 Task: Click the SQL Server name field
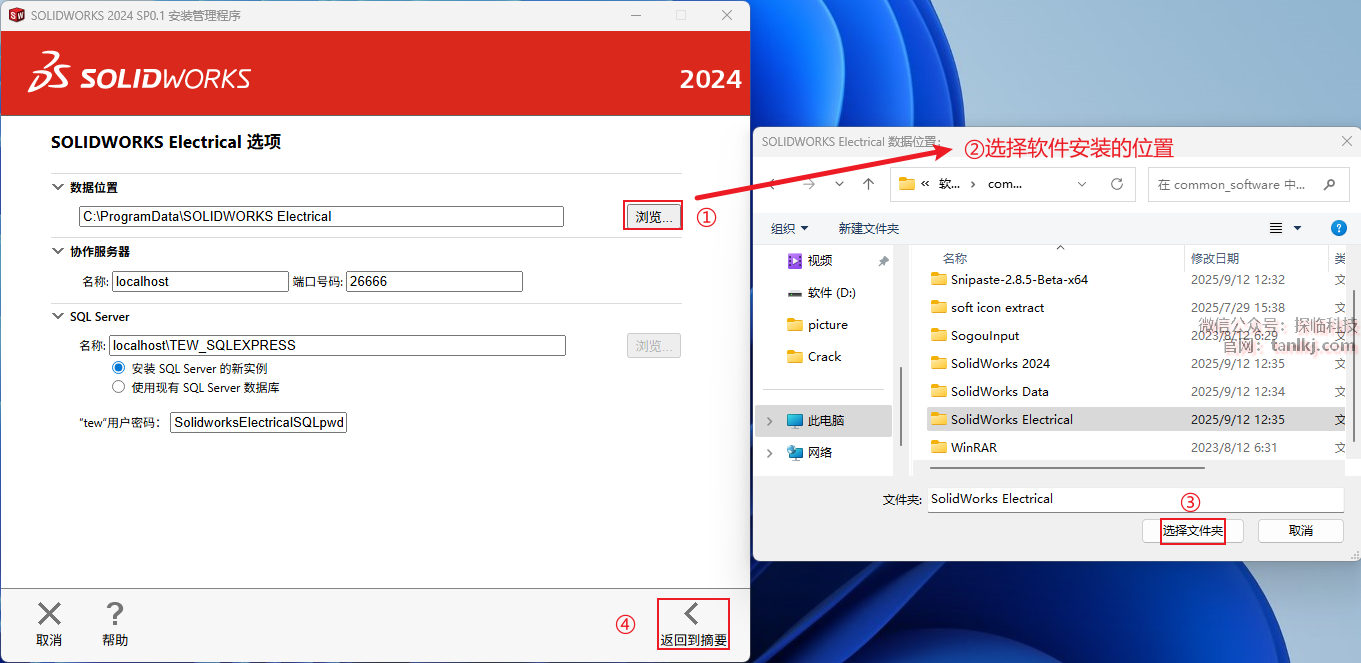click(x=337, y=345)
